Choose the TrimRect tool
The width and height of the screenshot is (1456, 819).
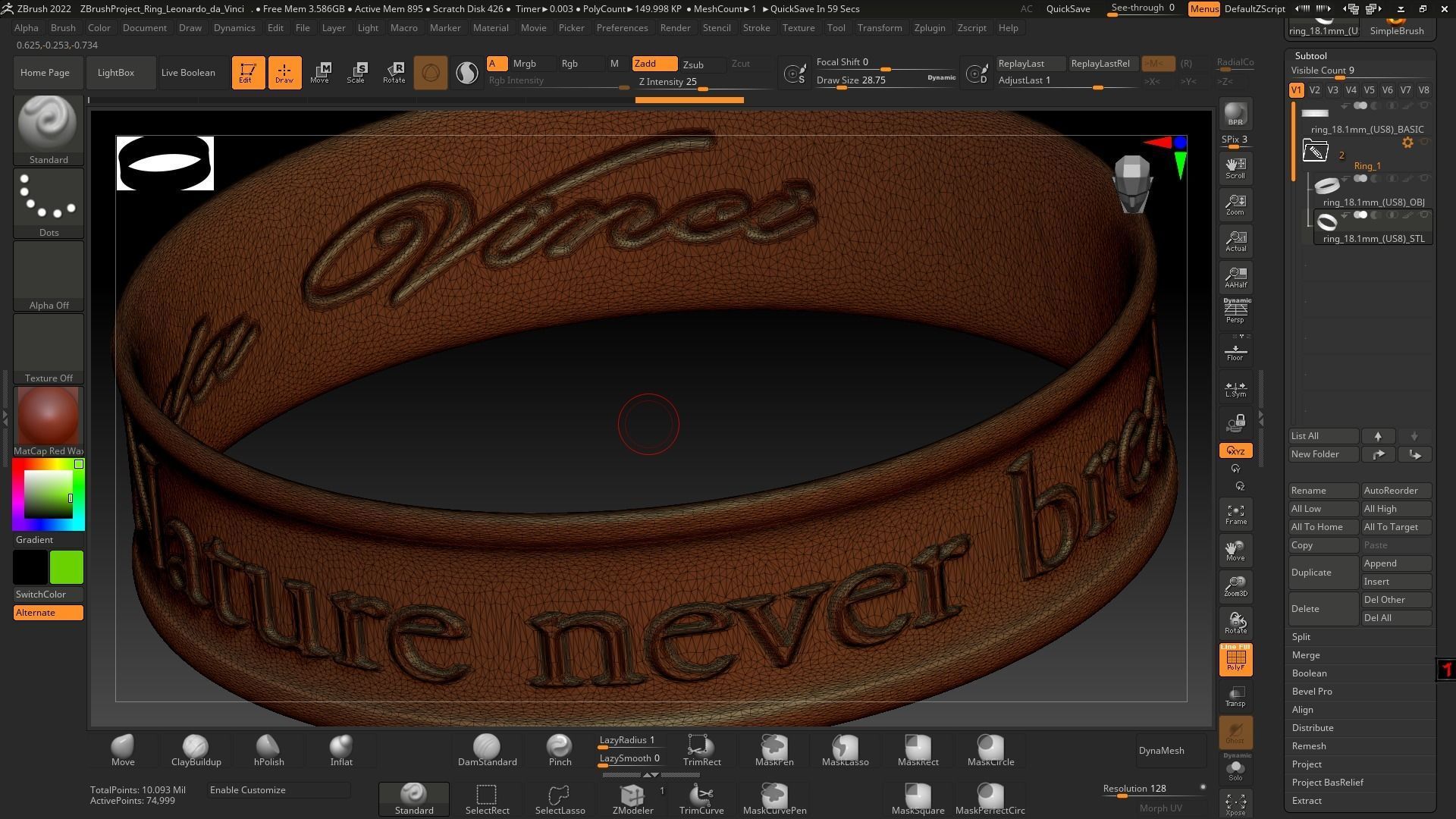tap(701, 750)
